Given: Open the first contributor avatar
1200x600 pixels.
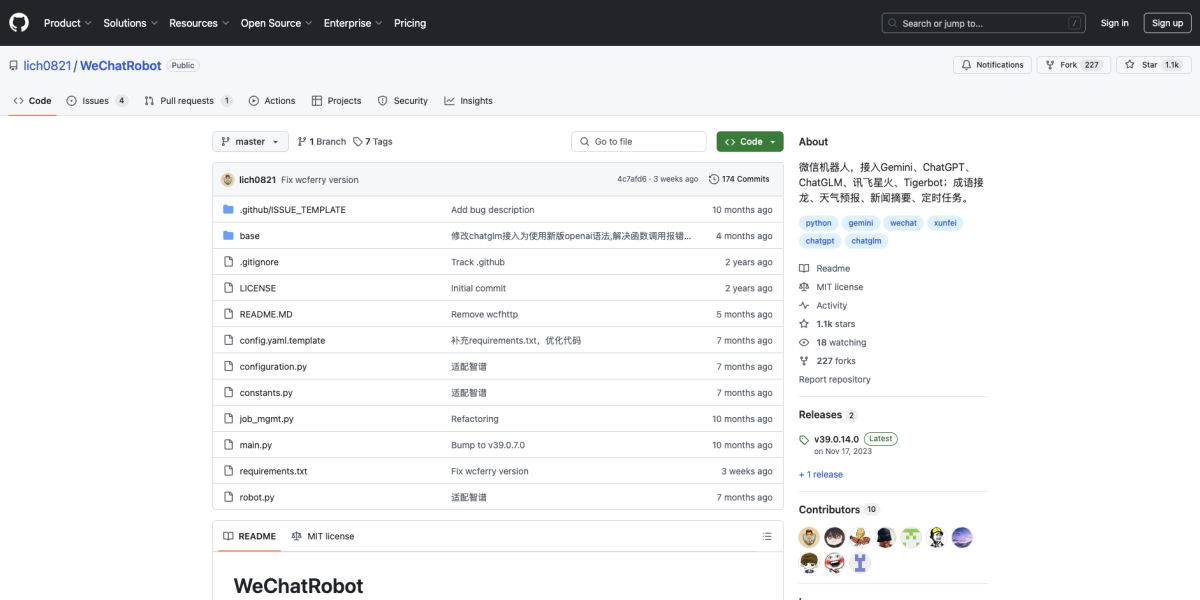Looking at the screenshot, I should (809, 537).
